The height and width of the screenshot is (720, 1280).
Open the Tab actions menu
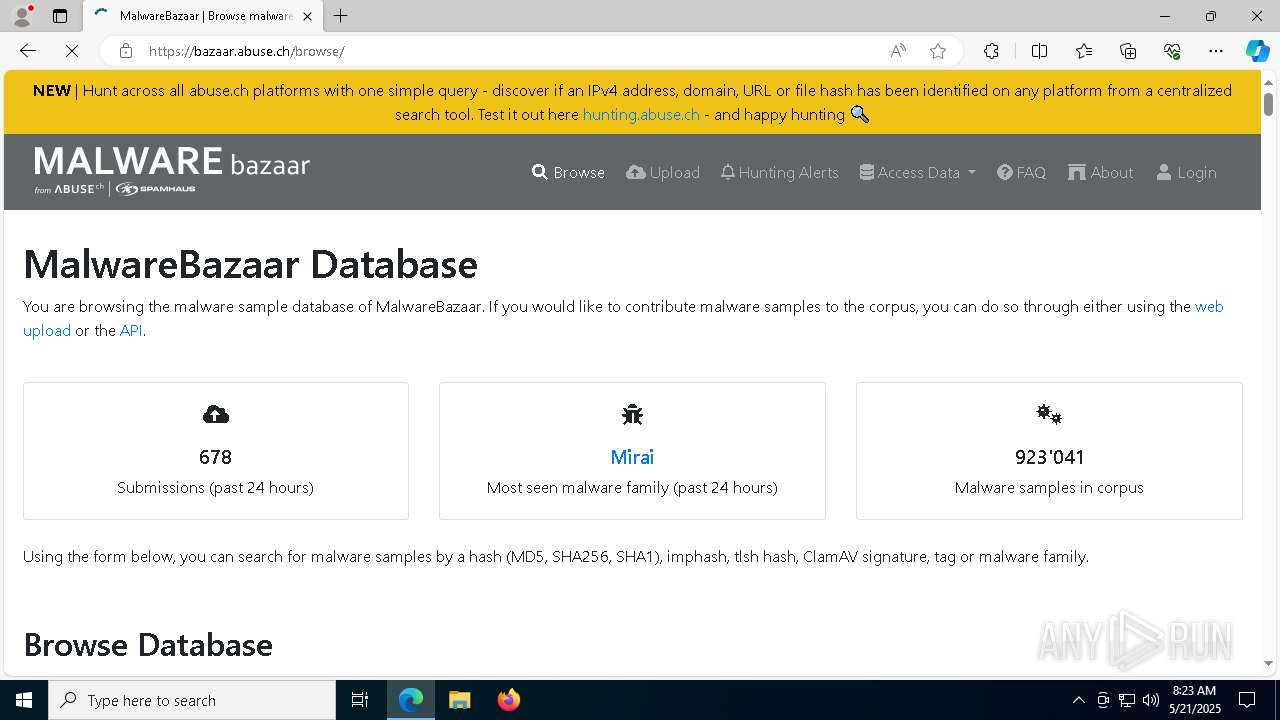click(x=60, y=16)
